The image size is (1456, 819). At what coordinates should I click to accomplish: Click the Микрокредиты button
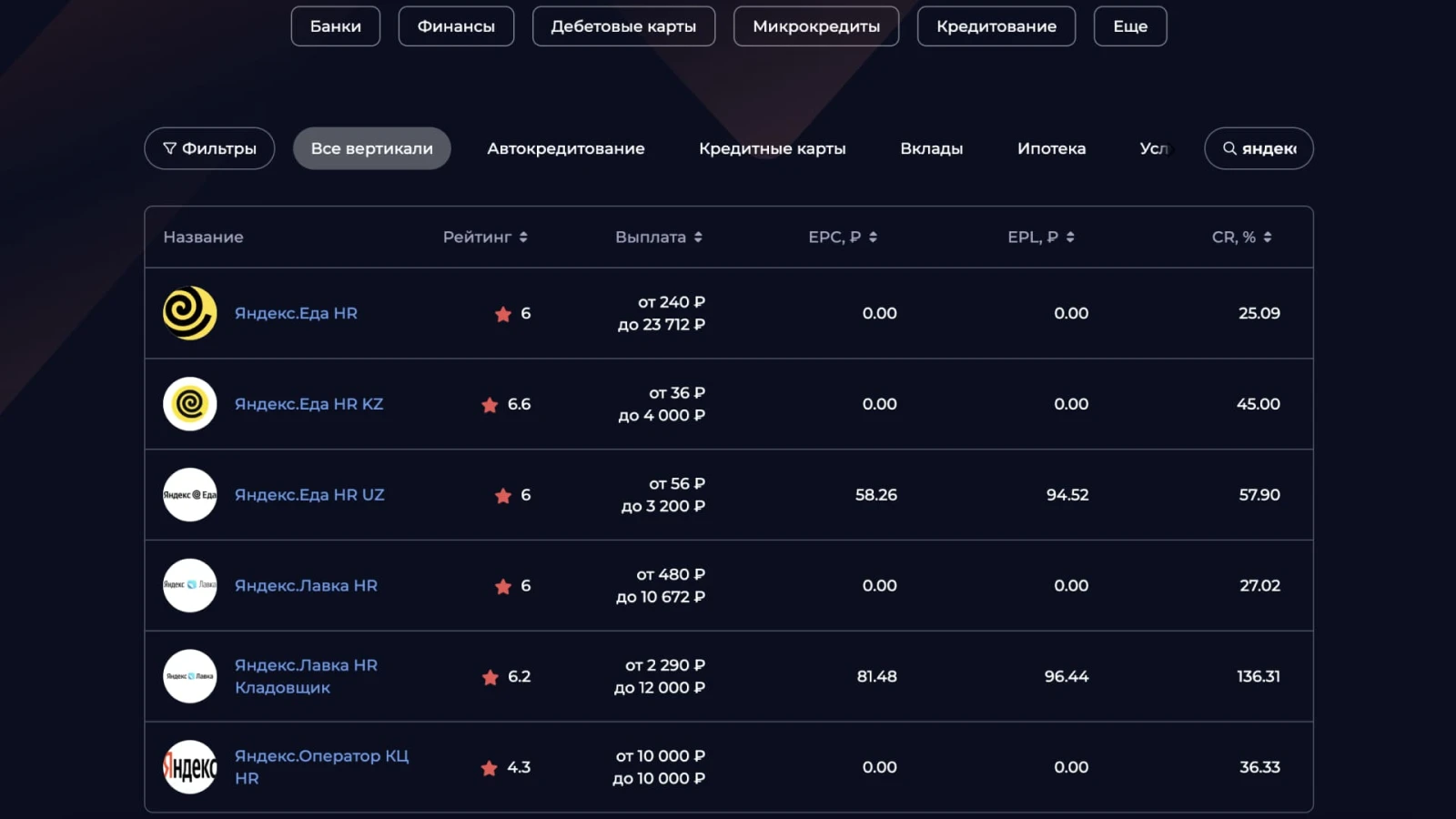click(816, 25)
